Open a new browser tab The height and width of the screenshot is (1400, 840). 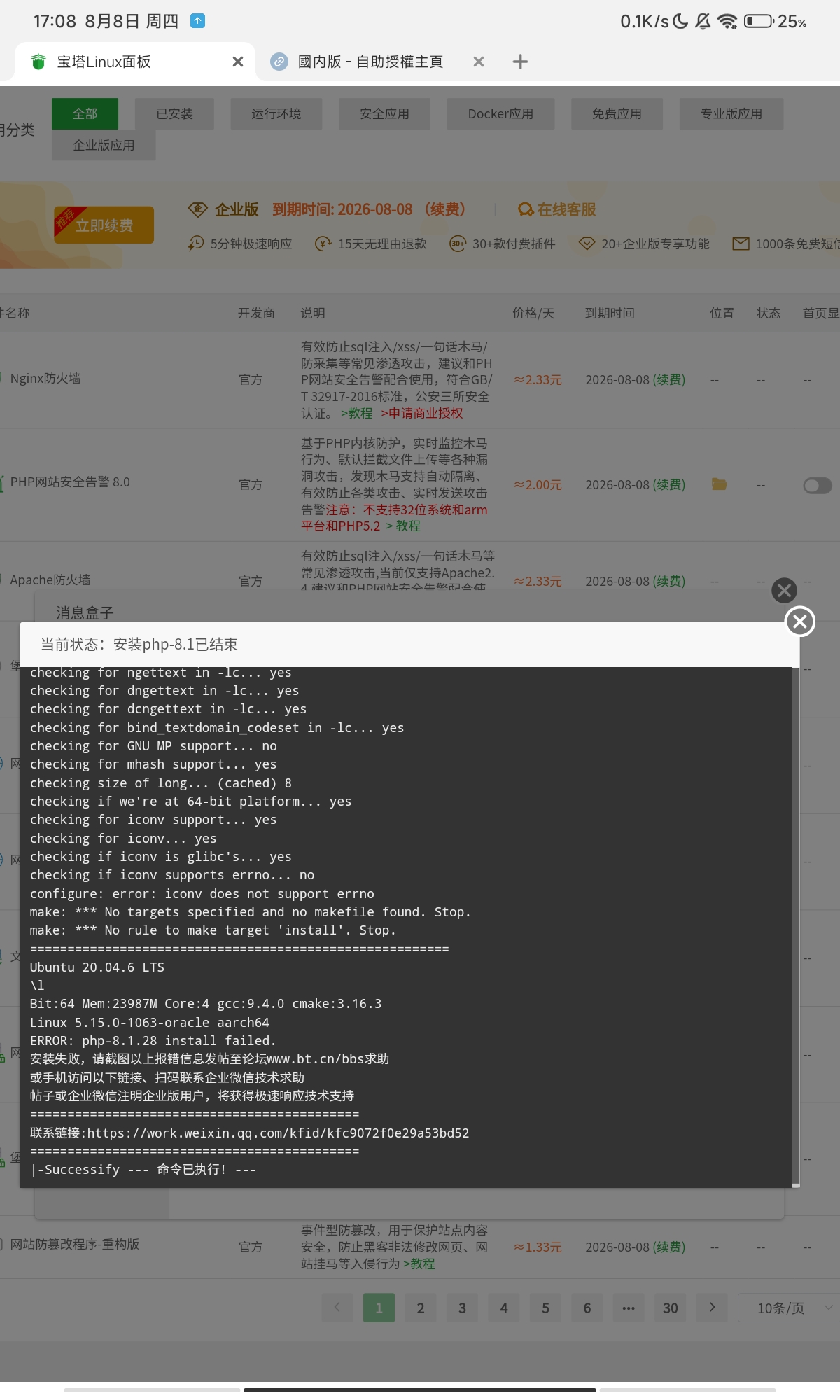[x=520, y=62]
